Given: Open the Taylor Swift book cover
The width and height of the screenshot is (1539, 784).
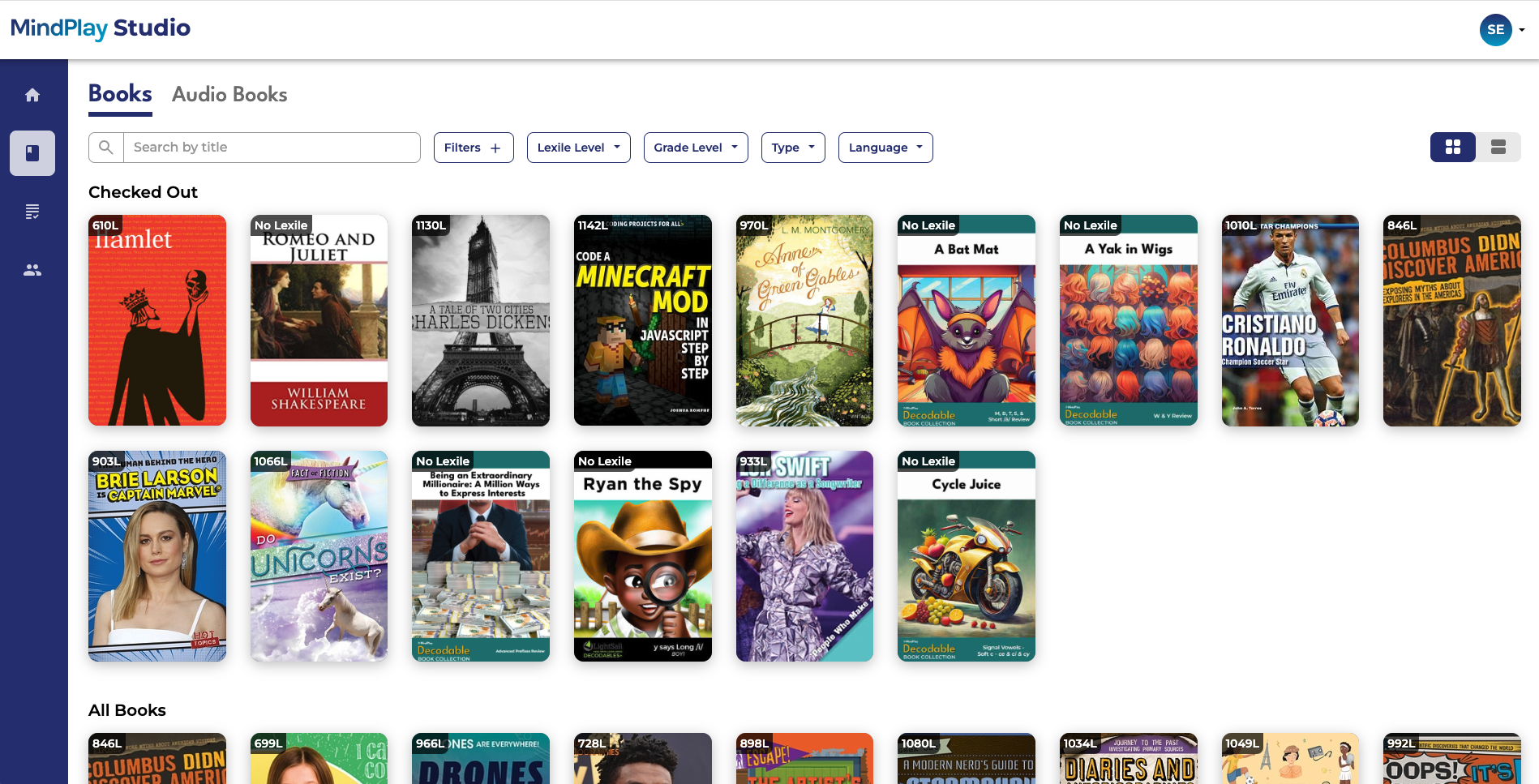Looking at the screenshot, I should tap(804, 556).
